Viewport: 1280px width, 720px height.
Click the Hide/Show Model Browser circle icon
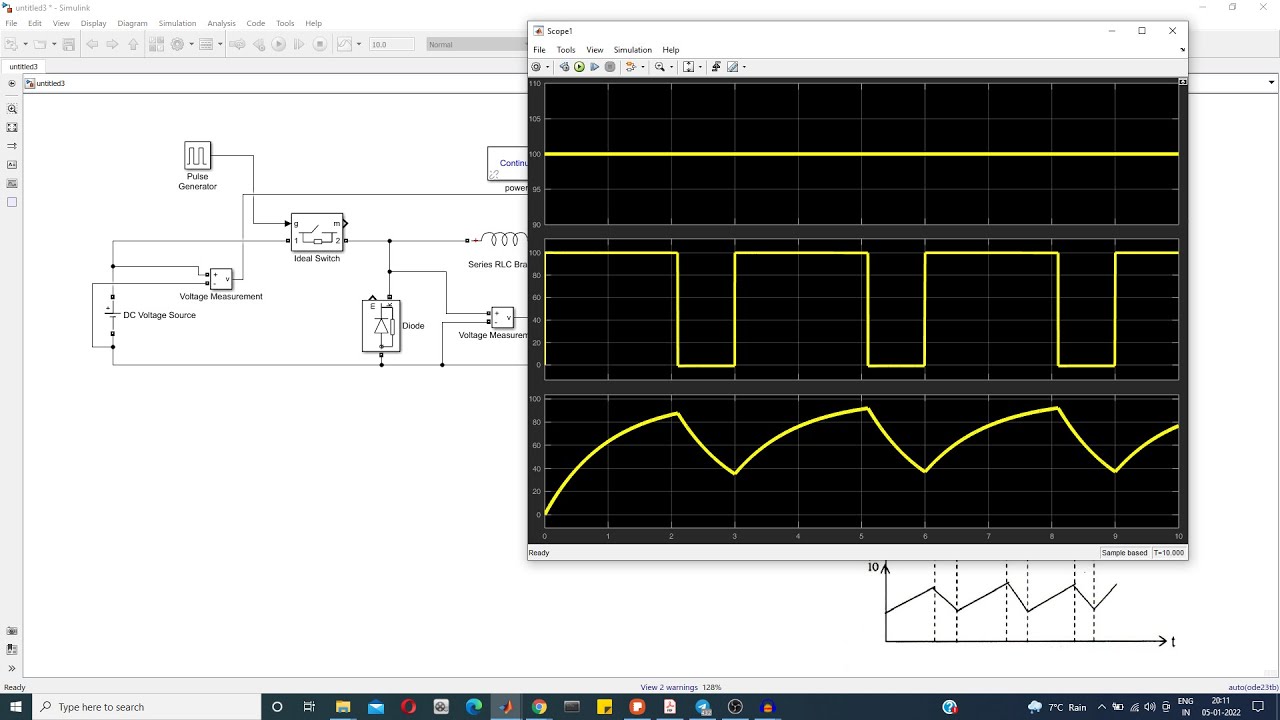(x=12, y=84)
